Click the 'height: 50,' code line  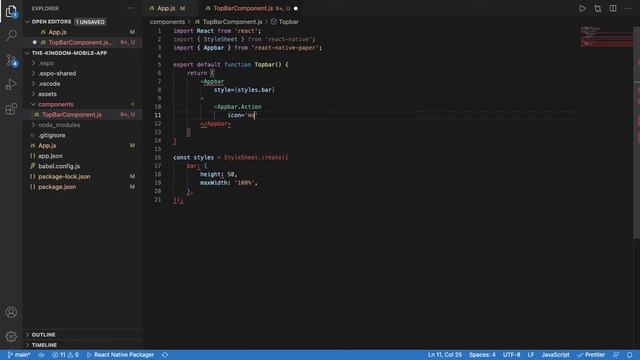(218, 174)
